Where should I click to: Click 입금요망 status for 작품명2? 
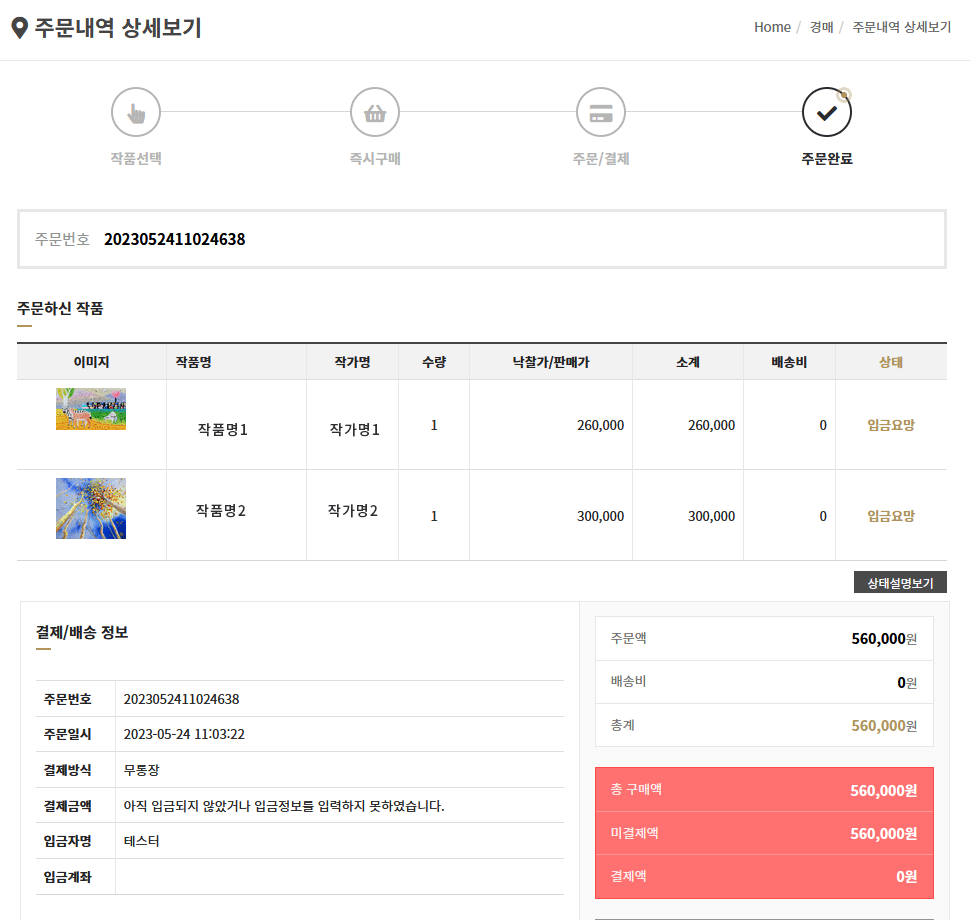click(891, 516)
